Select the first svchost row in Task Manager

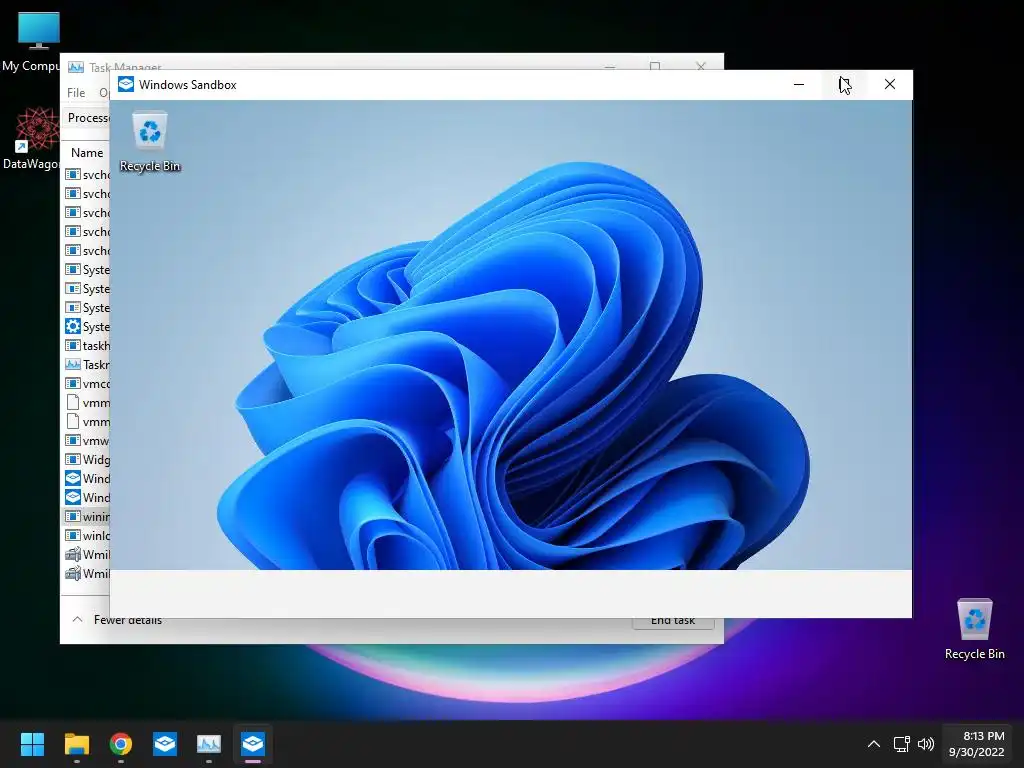(x=87, y=175)
